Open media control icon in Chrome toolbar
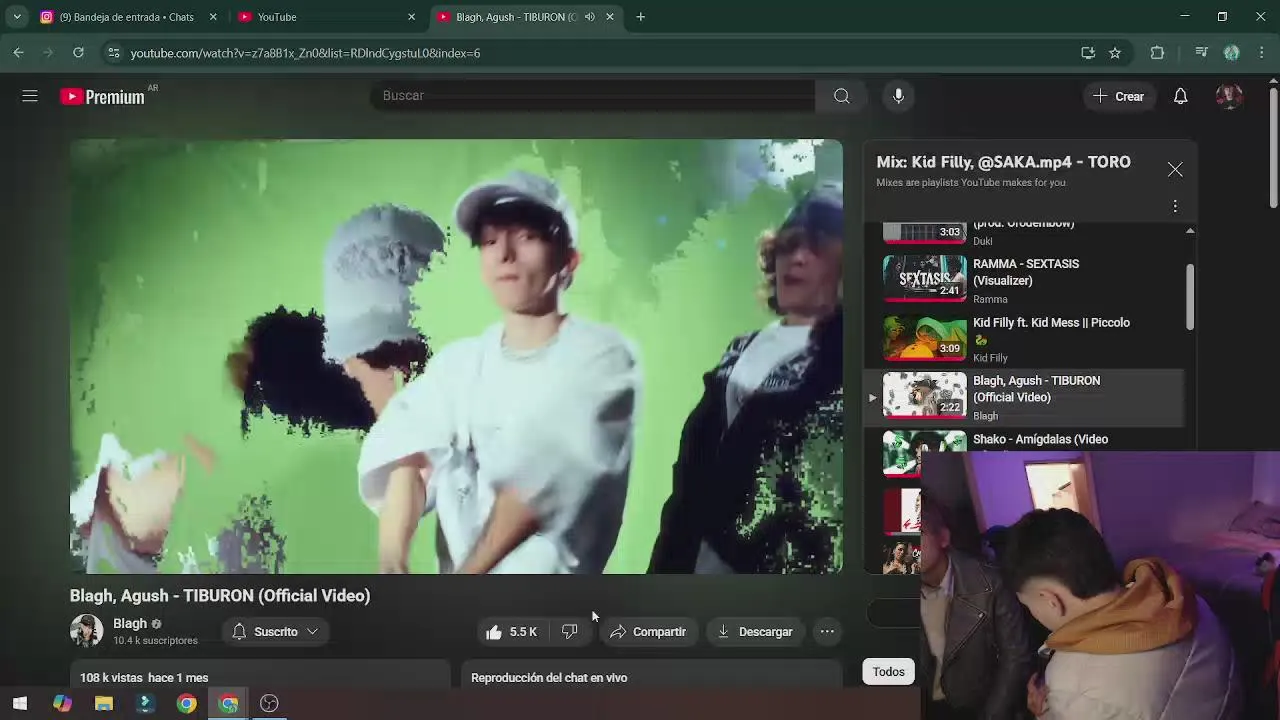The image size is (1280, 720). [x=1201, y=53]
